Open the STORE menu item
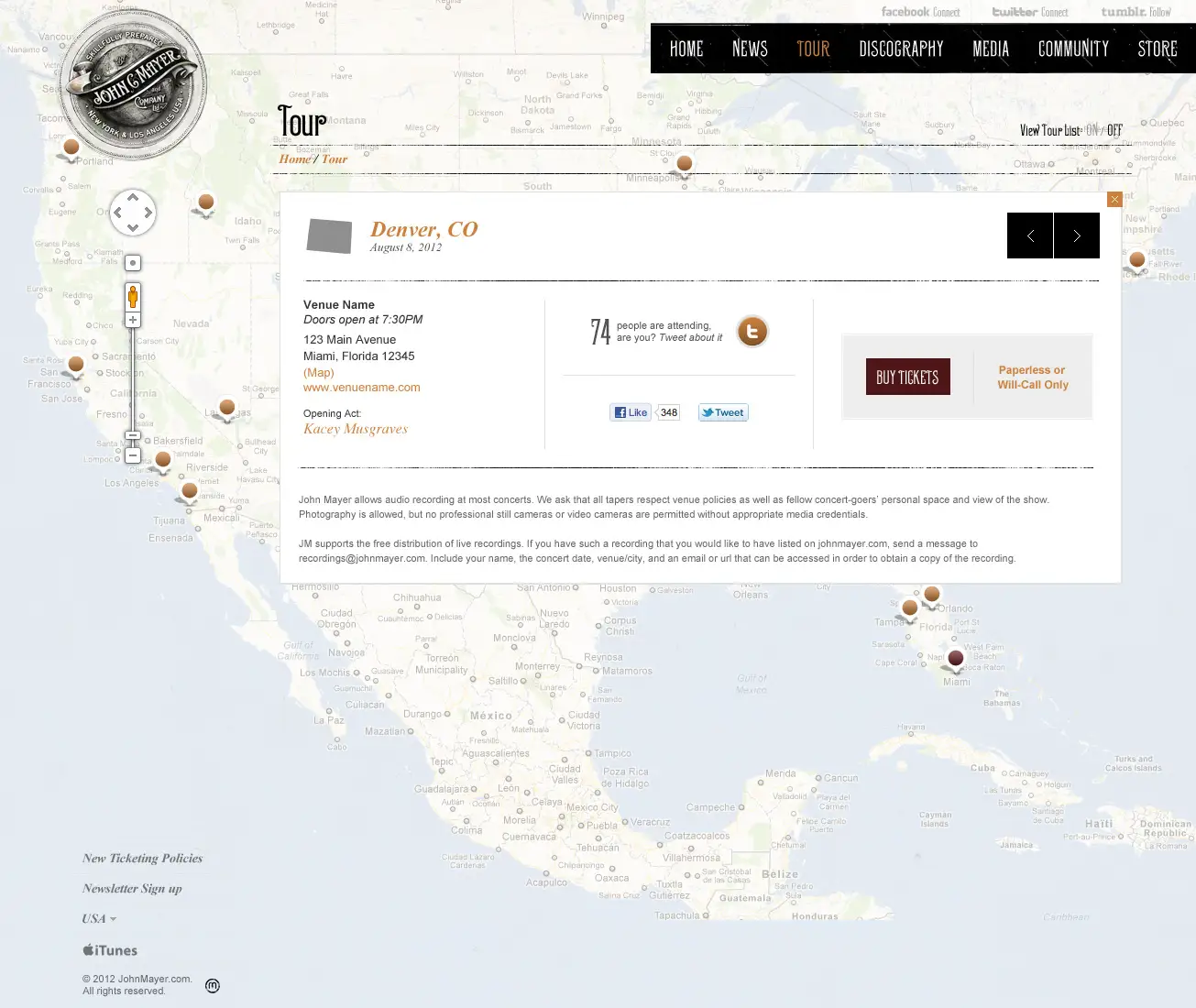 (1158, 49)
